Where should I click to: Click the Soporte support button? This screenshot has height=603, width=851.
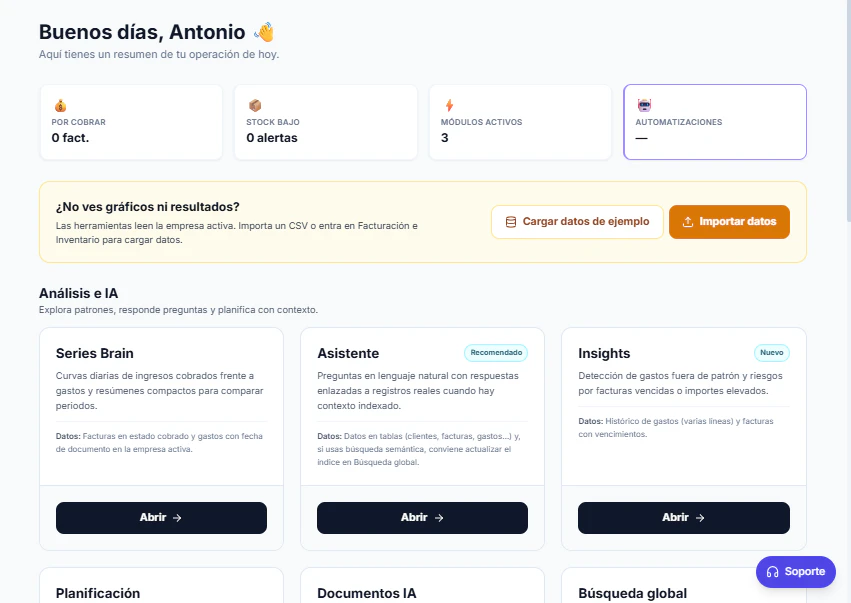796,571
